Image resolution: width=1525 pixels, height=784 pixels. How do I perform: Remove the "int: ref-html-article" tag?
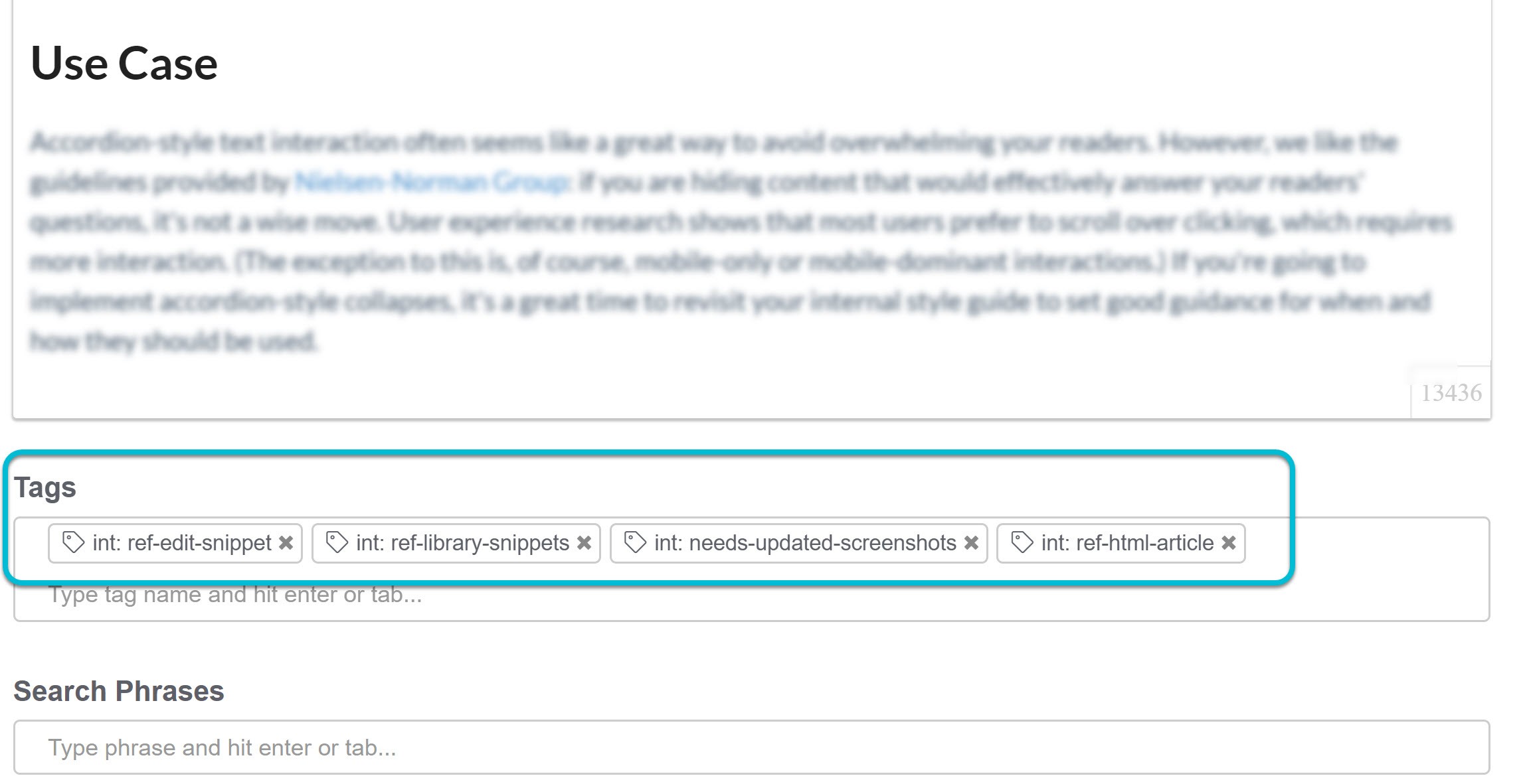tap(1229, 544)
